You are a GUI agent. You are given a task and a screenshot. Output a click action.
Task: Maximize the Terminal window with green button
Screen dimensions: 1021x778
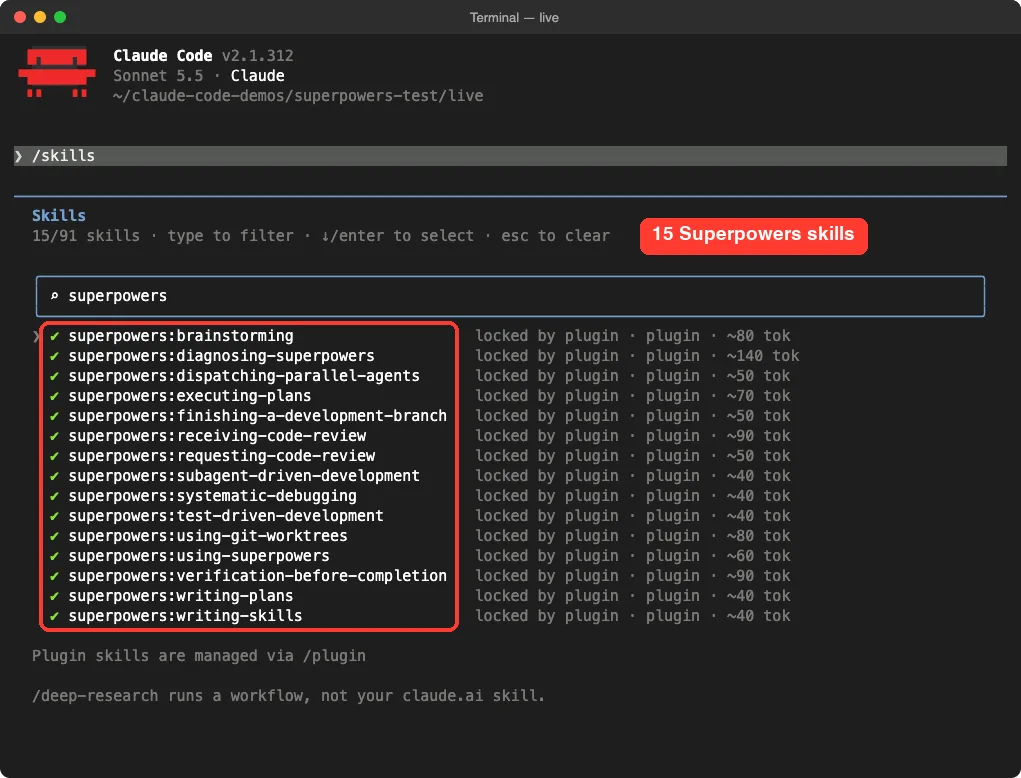click(x=60, y=17)
